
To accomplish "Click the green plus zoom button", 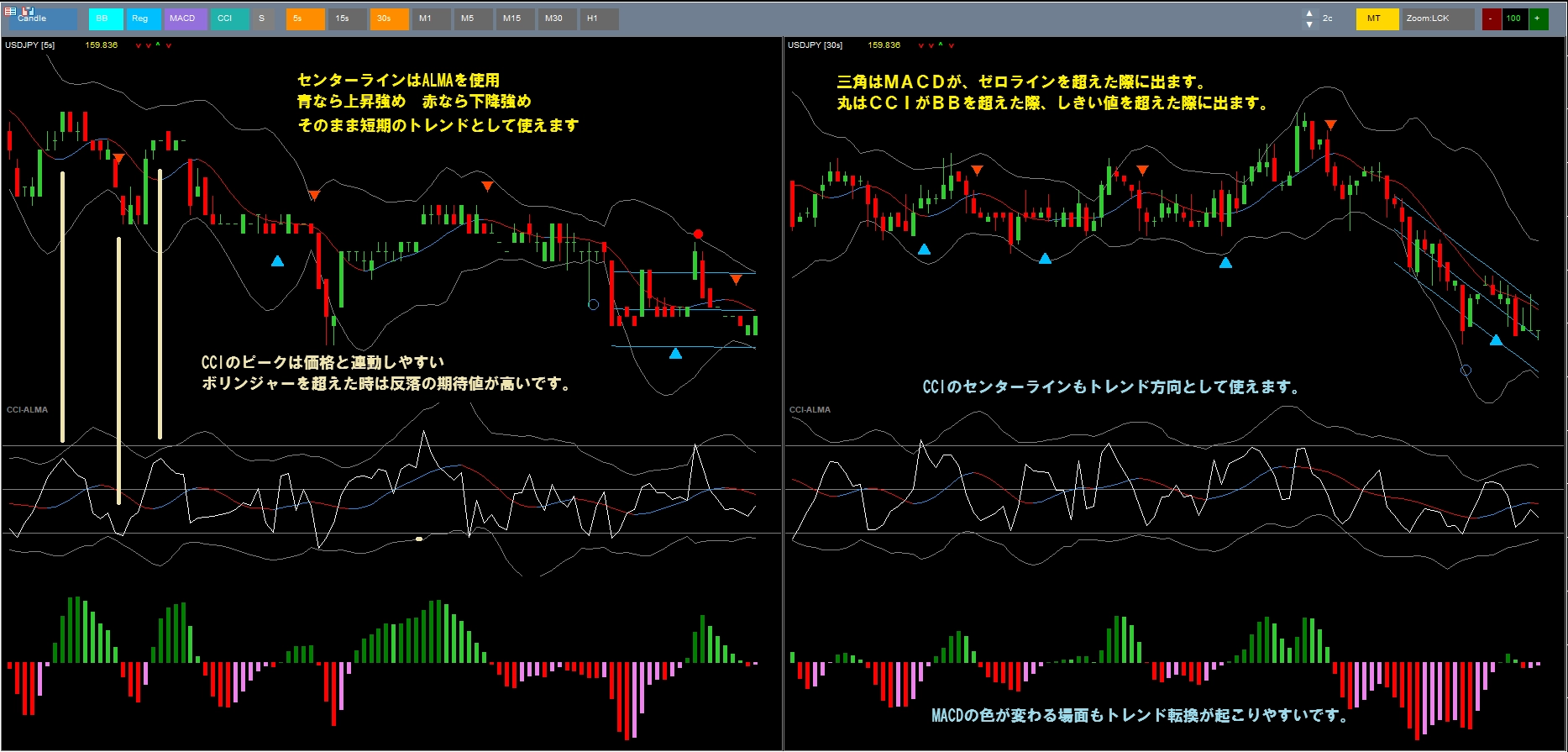I will (1539, 19).
